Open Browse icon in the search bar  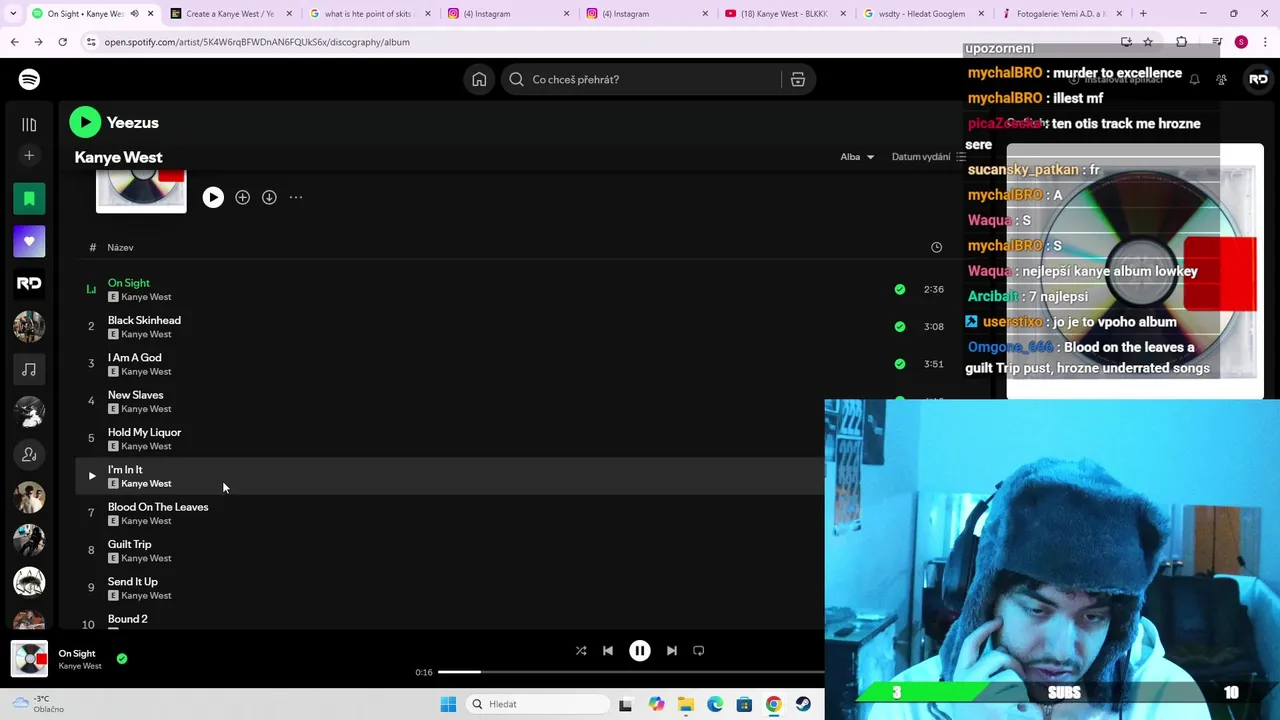pos(798,79)
